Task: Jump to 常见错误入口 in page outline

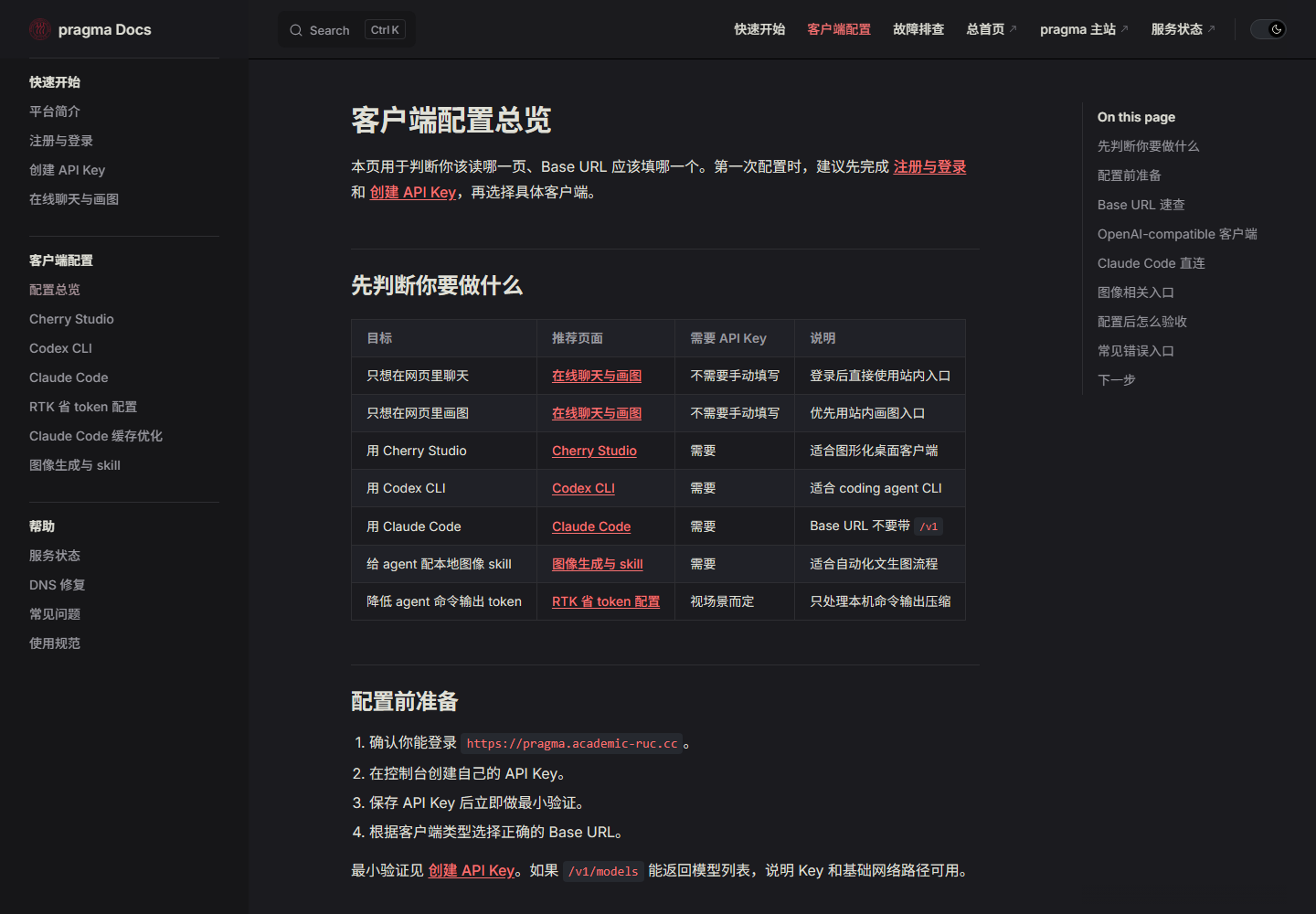Action: click(x=1136, y=351)
